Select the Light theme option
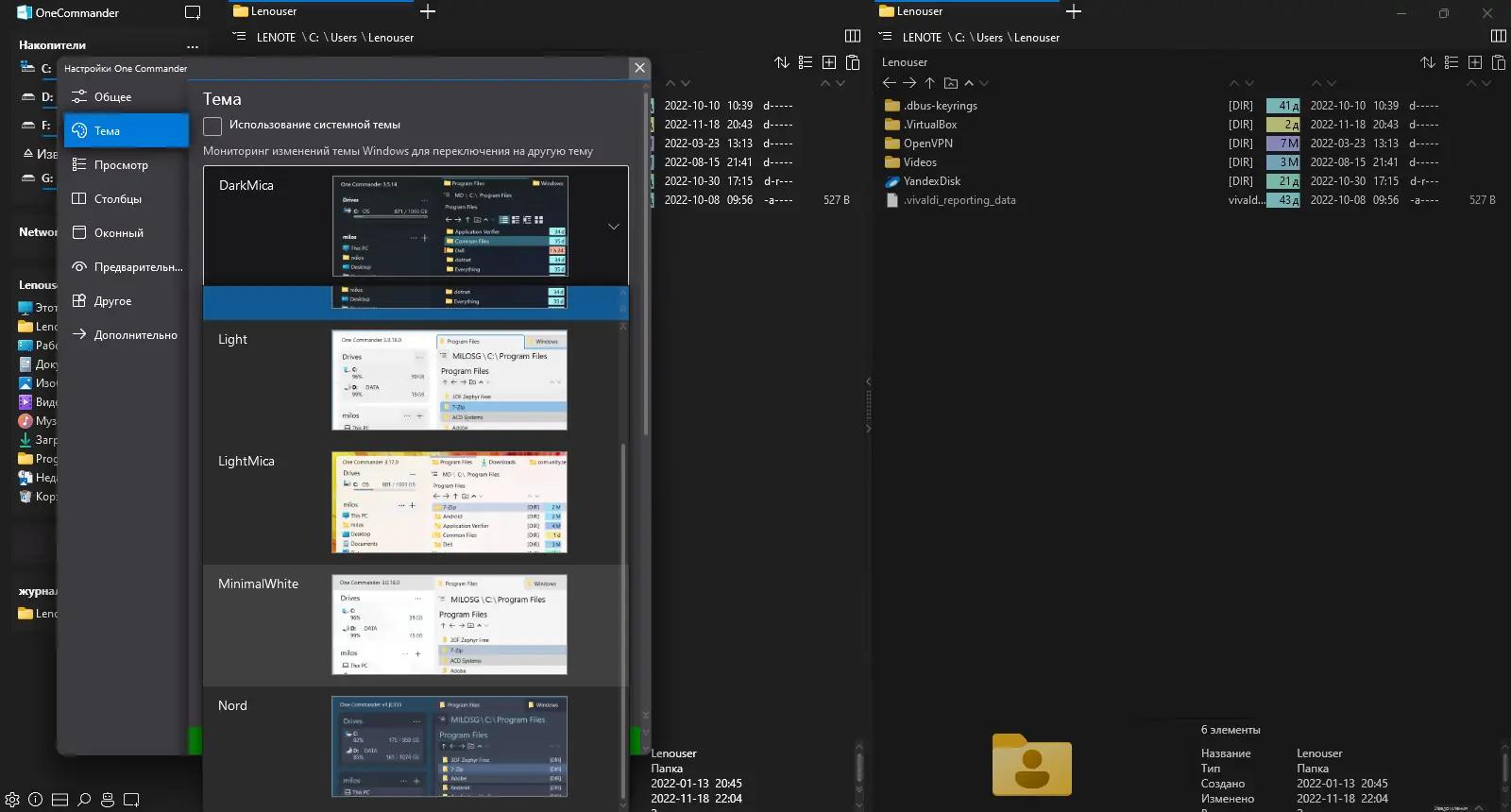The height and width of the screenshot is (812, 1511). (x=411, y=381)
